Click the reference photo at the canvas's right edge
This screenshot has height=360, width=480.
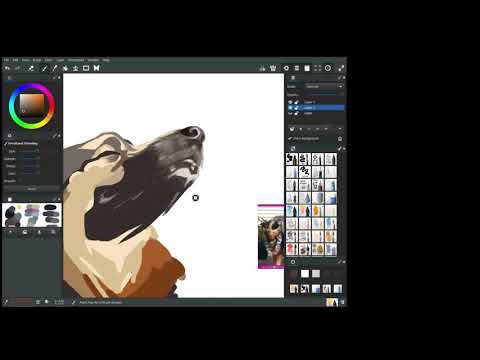[271, 237]
